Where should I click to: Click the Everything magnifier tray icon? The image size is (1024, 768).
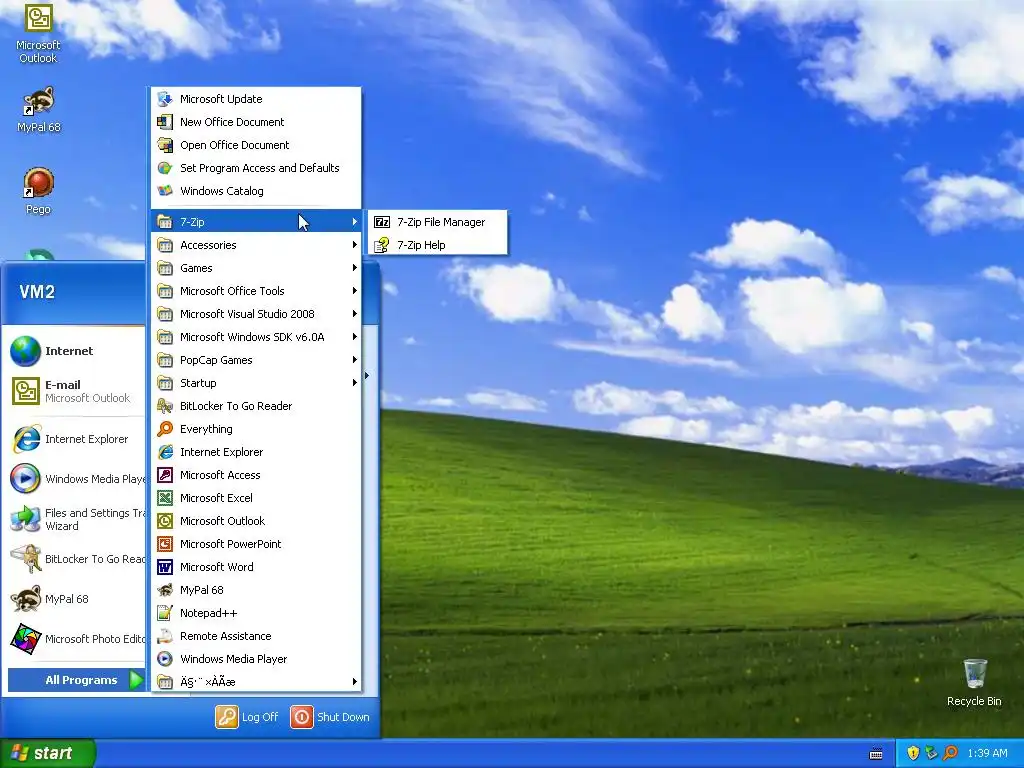pyautogui.click(x=950, y=753)
